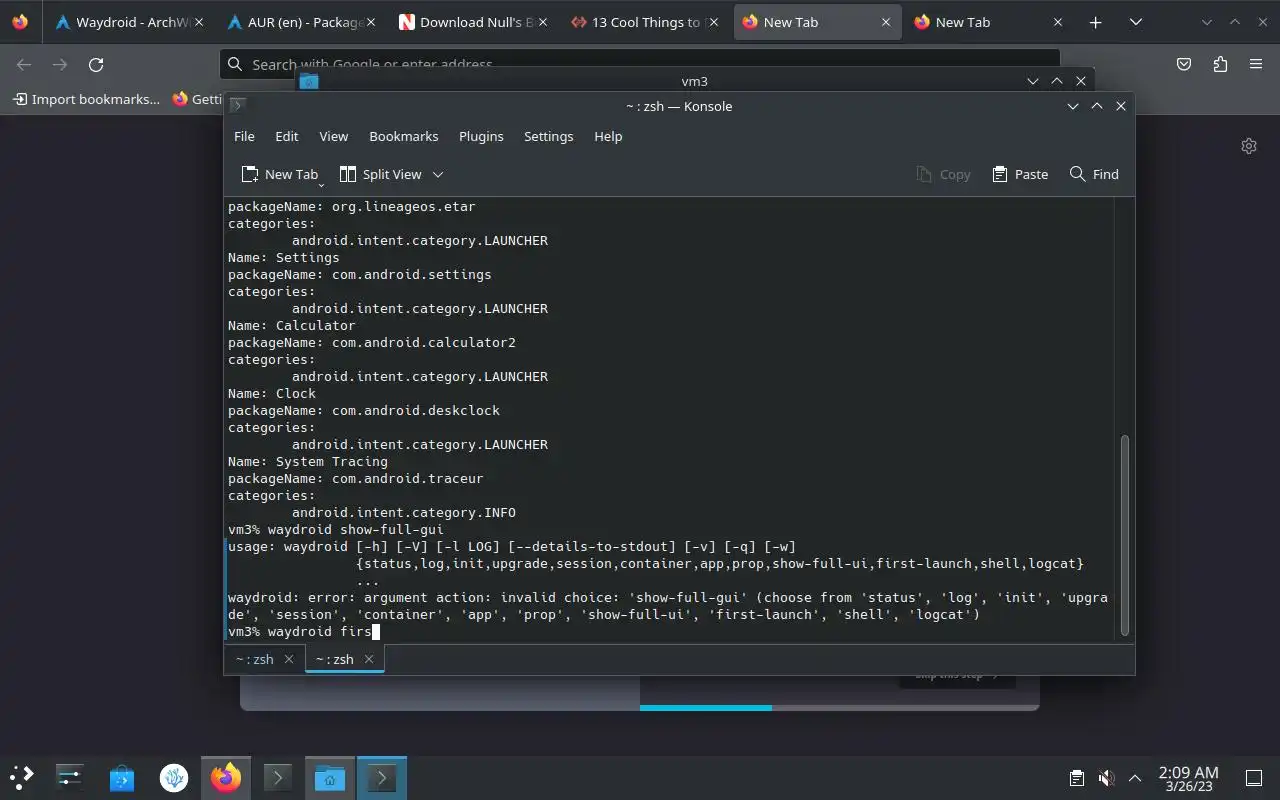This screenshot has height=800, width=1280.
Task: Open Firefox hamburger application menu
Action: (1256, 64)
